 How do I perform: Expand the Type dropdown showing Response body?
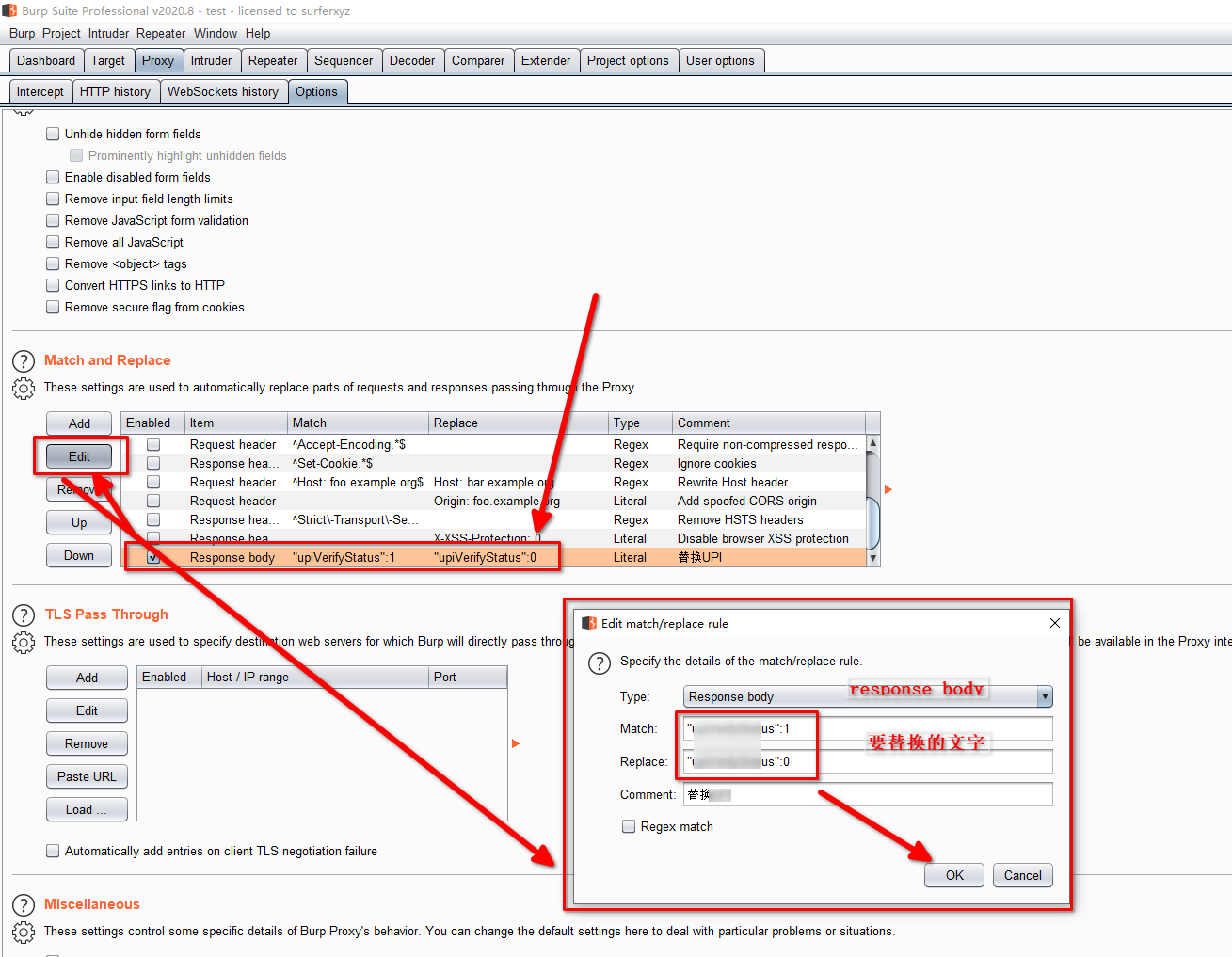click(1044, 696)
